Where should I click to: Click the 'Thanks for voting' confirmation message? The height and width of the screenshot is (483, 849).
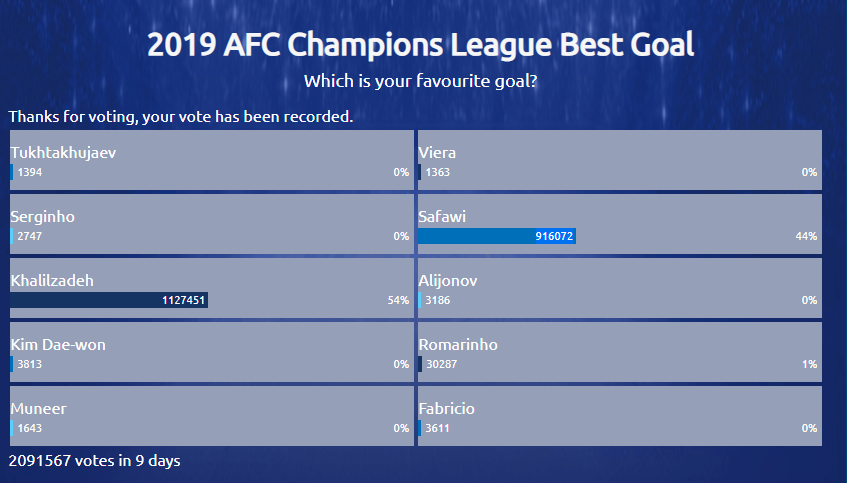coord(181,117)
